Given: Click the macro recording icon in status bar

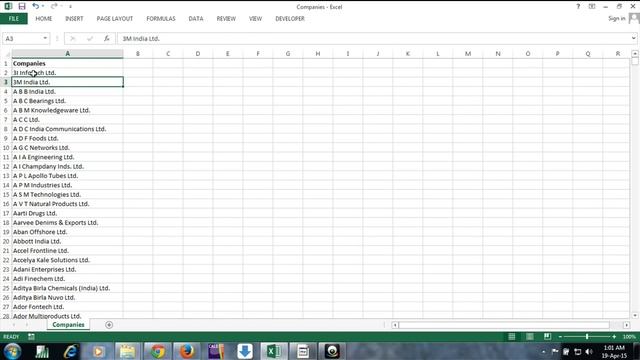Looking at the screenshot, I should click(31, 337).
